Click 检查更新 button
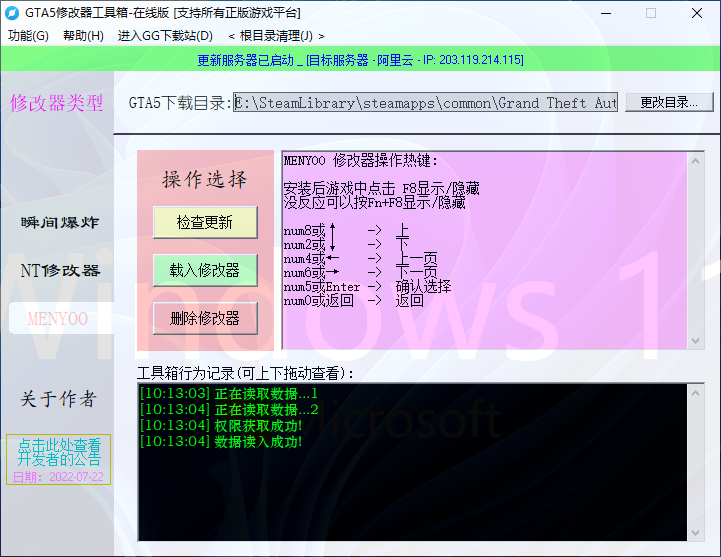The height and width of the screenshot is (557, 721). click(205, 222)
